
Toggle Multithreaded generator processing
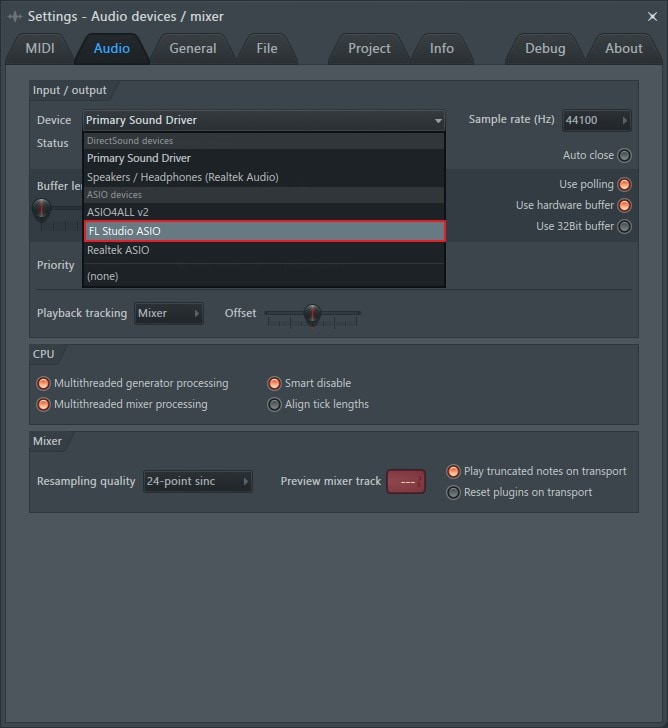pos(44,383)
